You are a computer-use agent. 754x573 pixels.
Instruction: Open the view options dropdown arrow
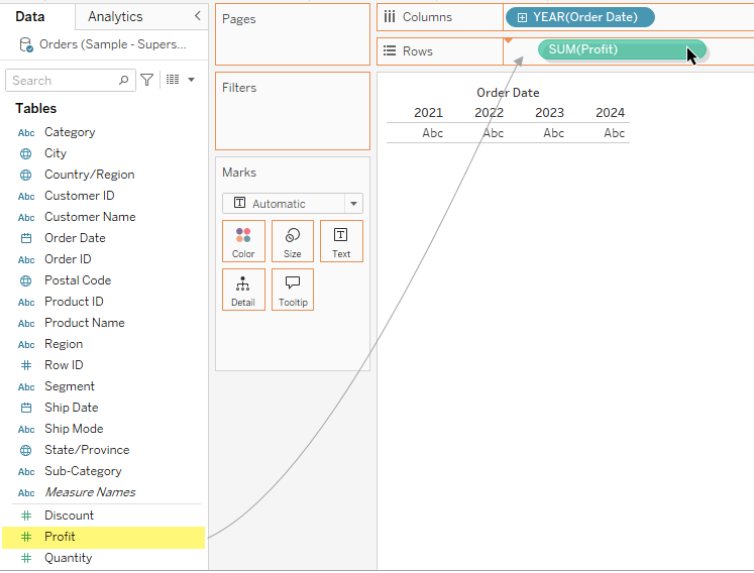tap(191, 80)
